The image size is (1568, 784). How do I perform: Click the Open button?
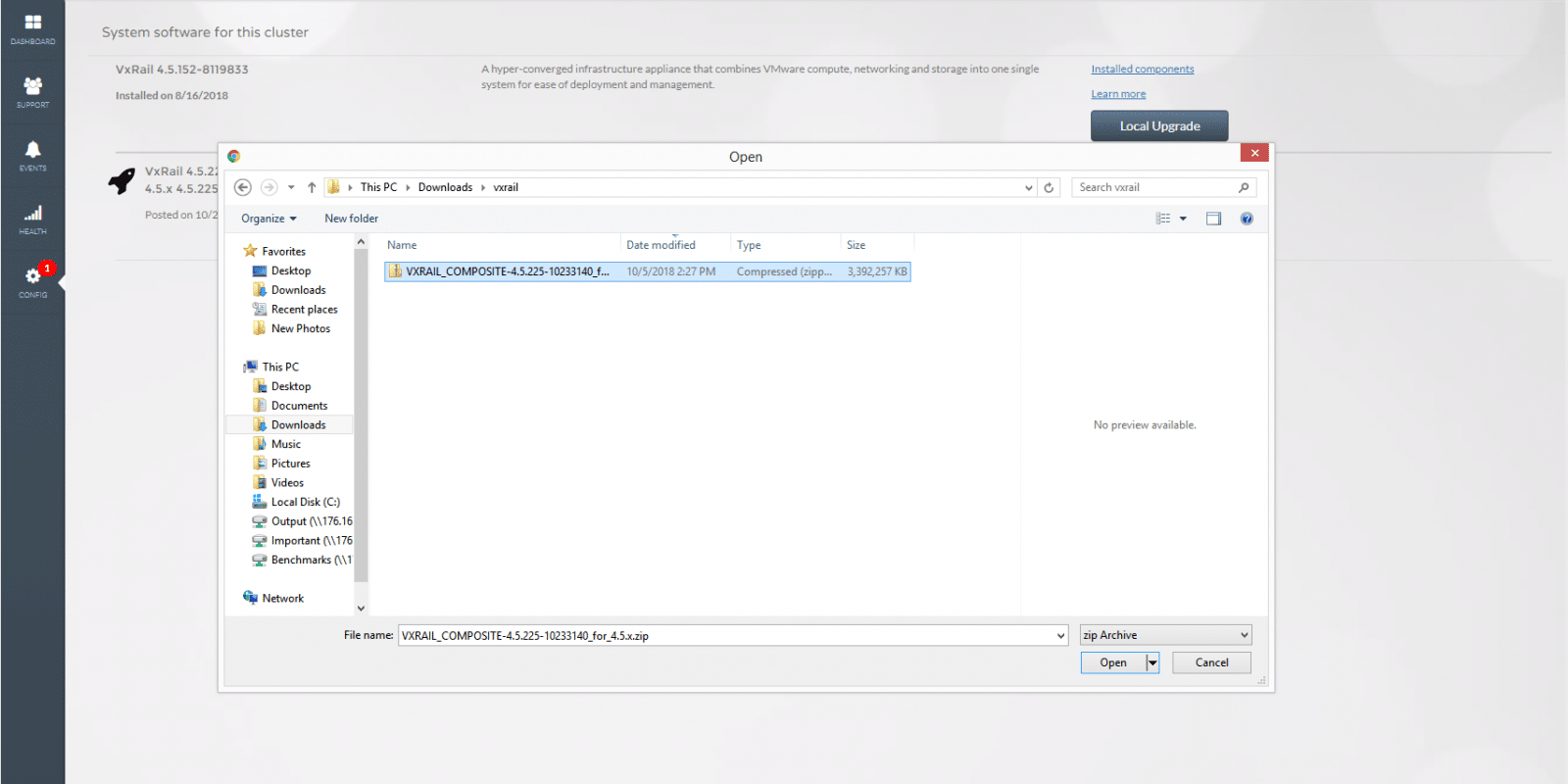[1113, 662]
